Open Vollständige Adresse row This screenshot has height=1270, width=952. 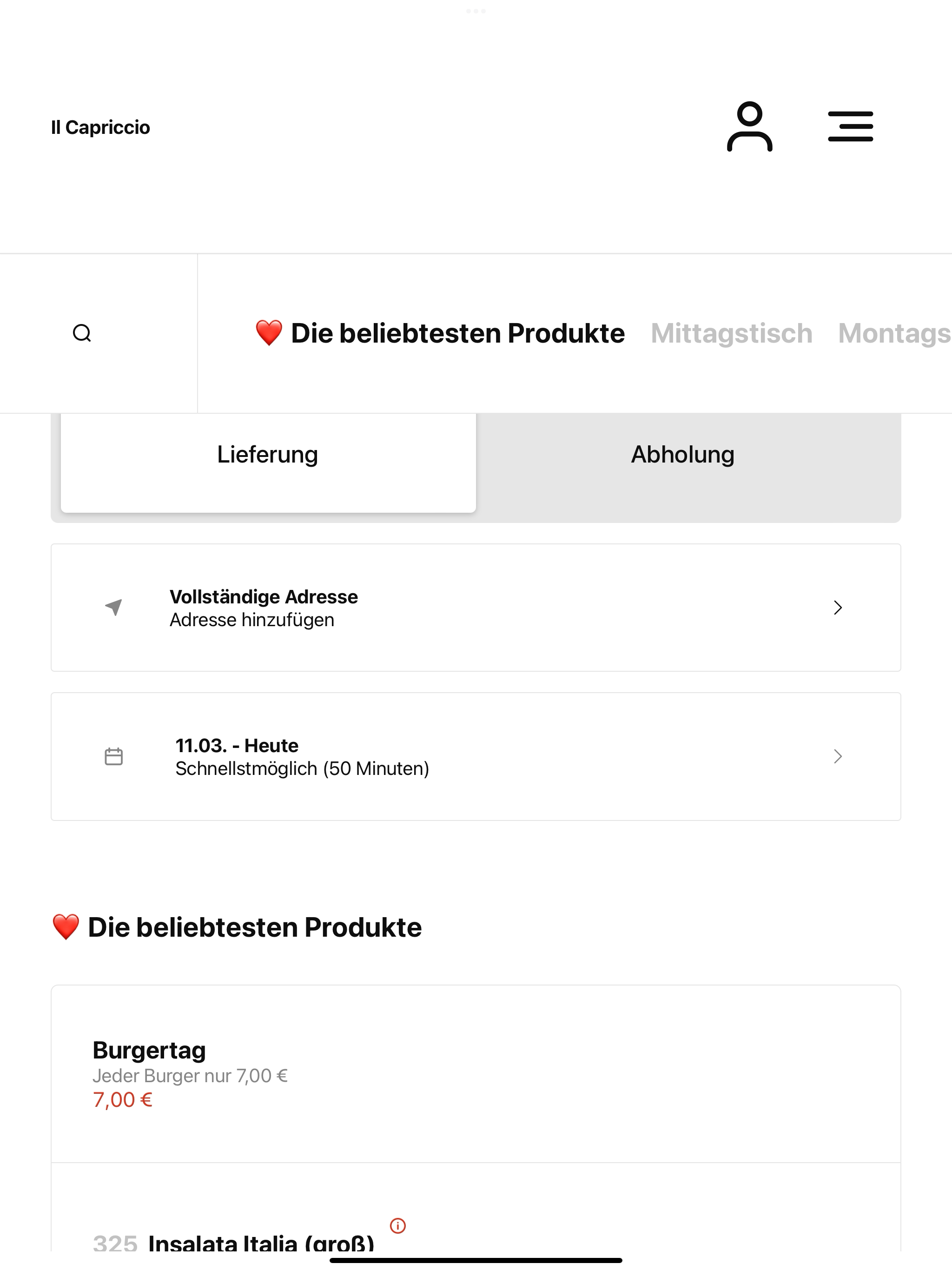(476, 608)
